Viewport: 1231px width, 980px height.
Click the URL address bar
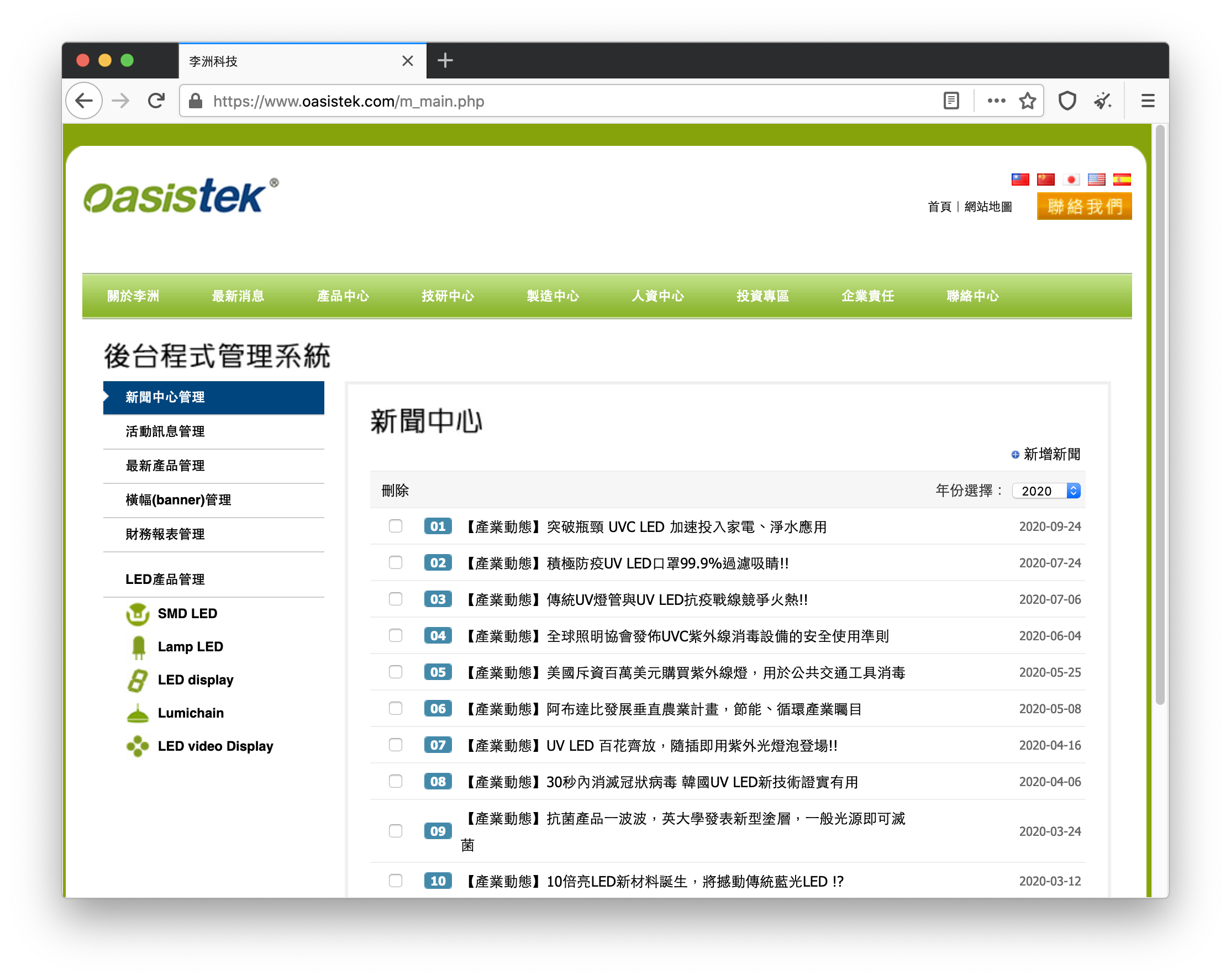pos(571,101)
